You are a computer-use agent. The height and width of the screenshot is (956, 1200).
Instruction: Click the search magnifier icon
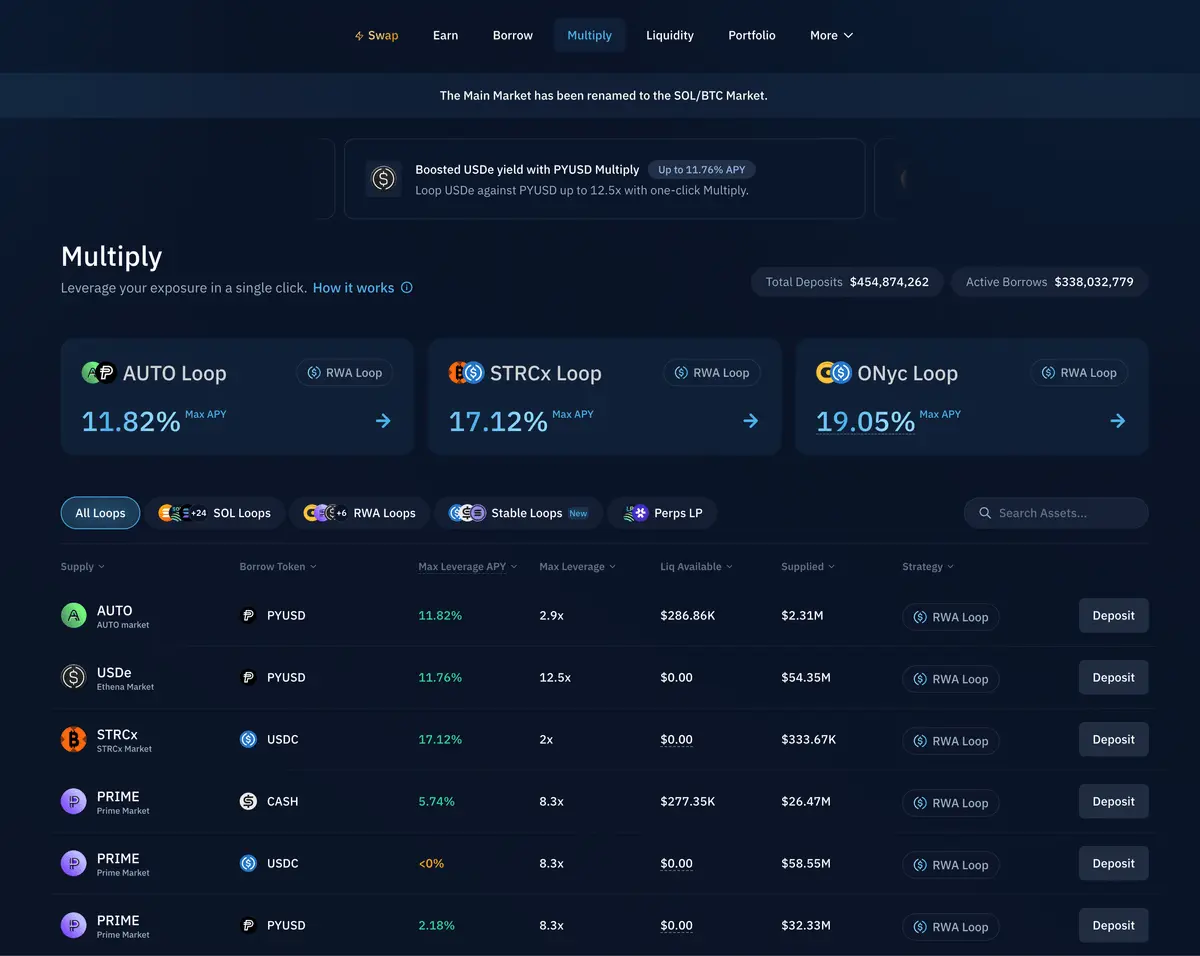point(985,513)
